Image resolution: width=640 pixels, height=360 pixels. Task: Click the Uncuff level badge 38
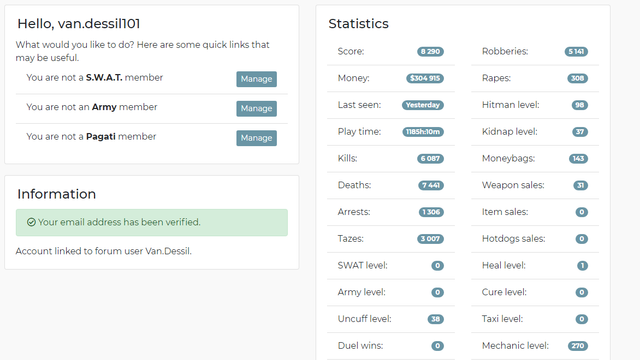[x=436, y=319]
